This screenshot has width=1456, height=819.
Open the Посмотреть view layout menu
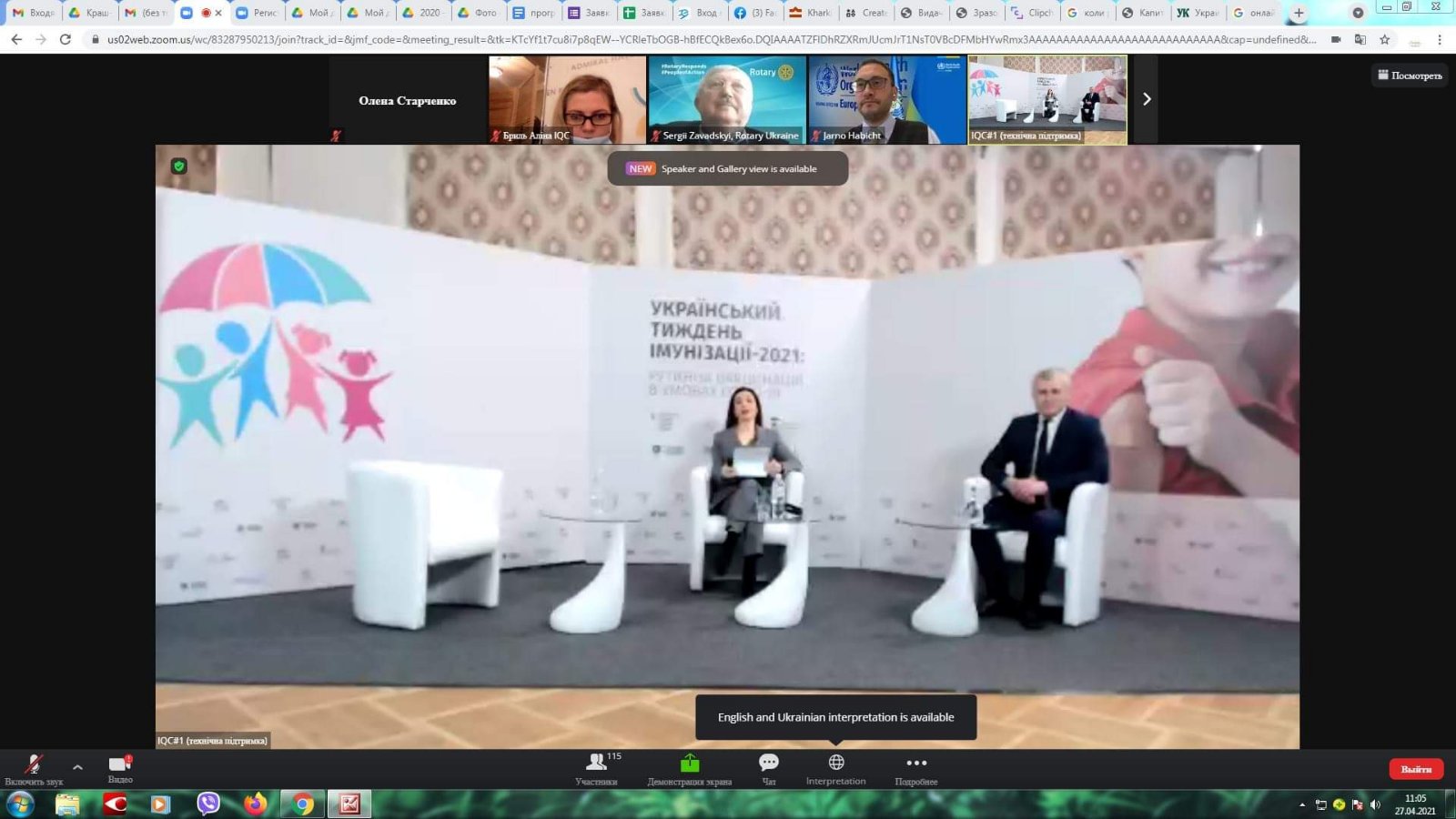pos(1410,76)
